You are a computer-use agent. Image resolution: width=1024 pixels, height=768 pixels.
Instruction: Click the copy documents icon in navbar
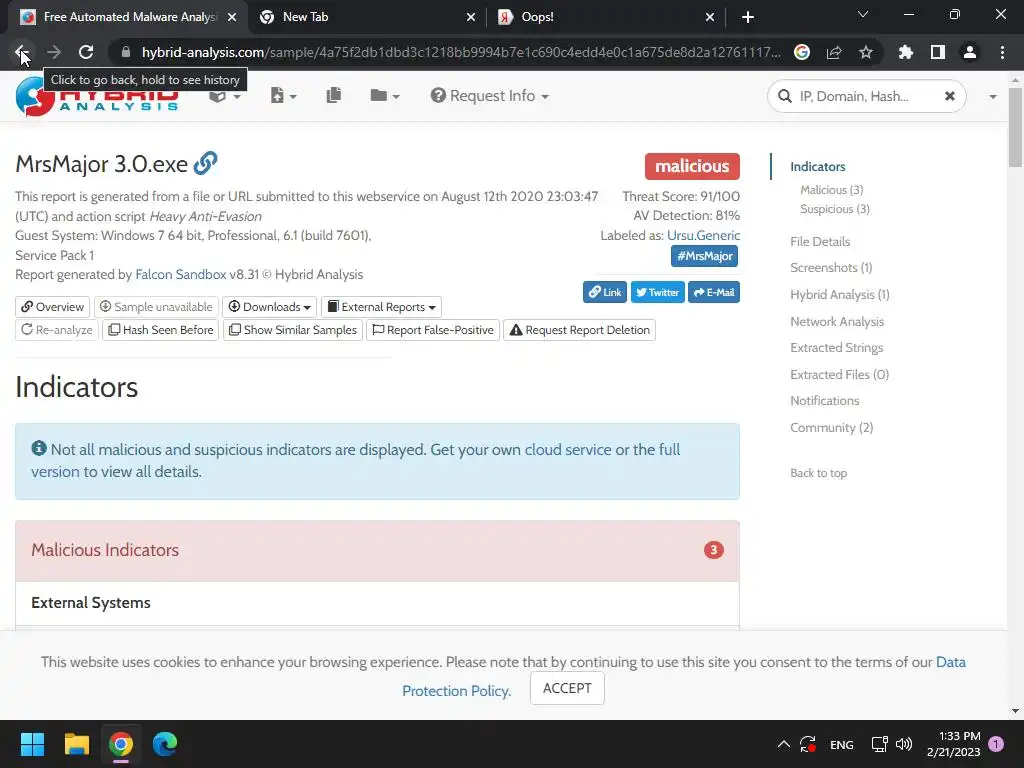tap(334, 96)
